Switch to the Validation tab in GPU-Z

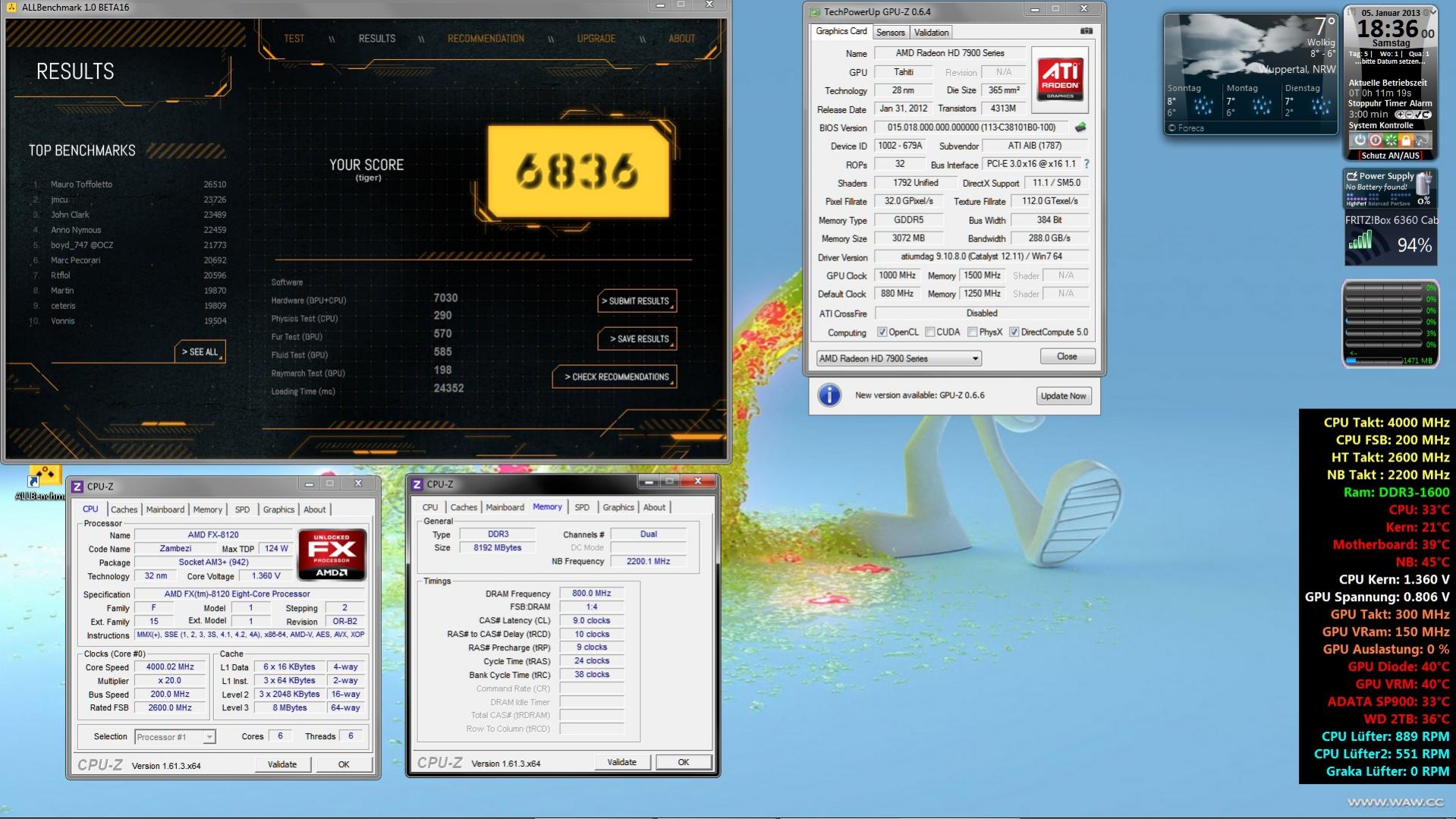click(x=931, y=33)
